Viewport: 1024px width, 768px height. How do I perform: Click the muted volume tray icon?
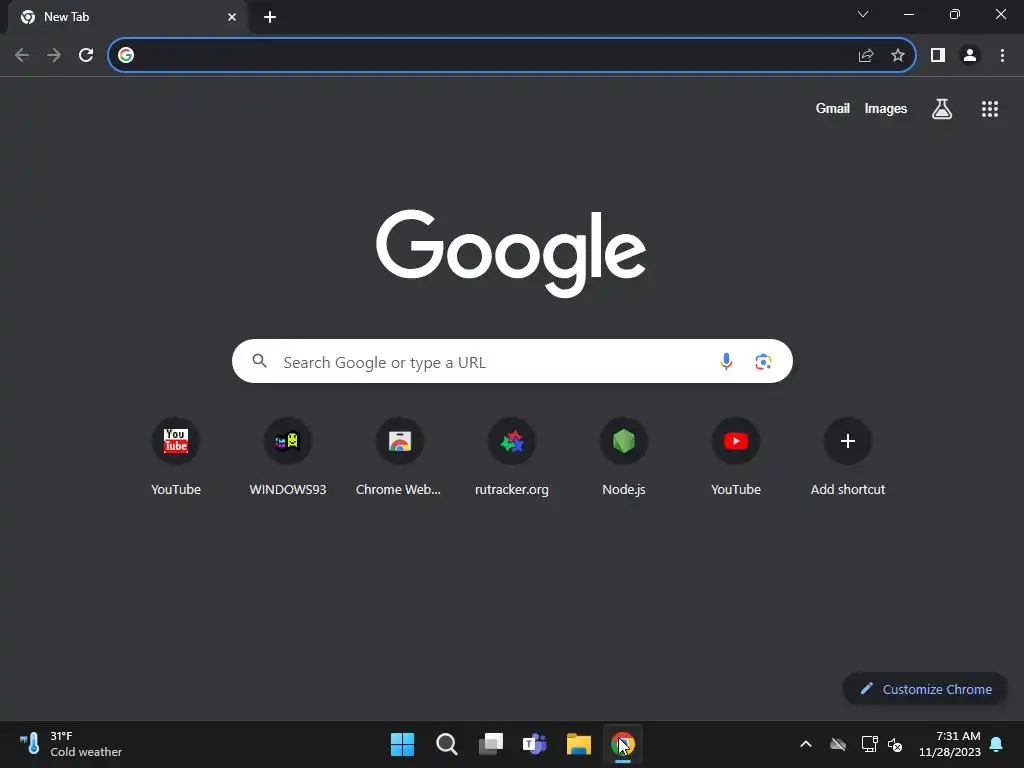tap(895, 744)
